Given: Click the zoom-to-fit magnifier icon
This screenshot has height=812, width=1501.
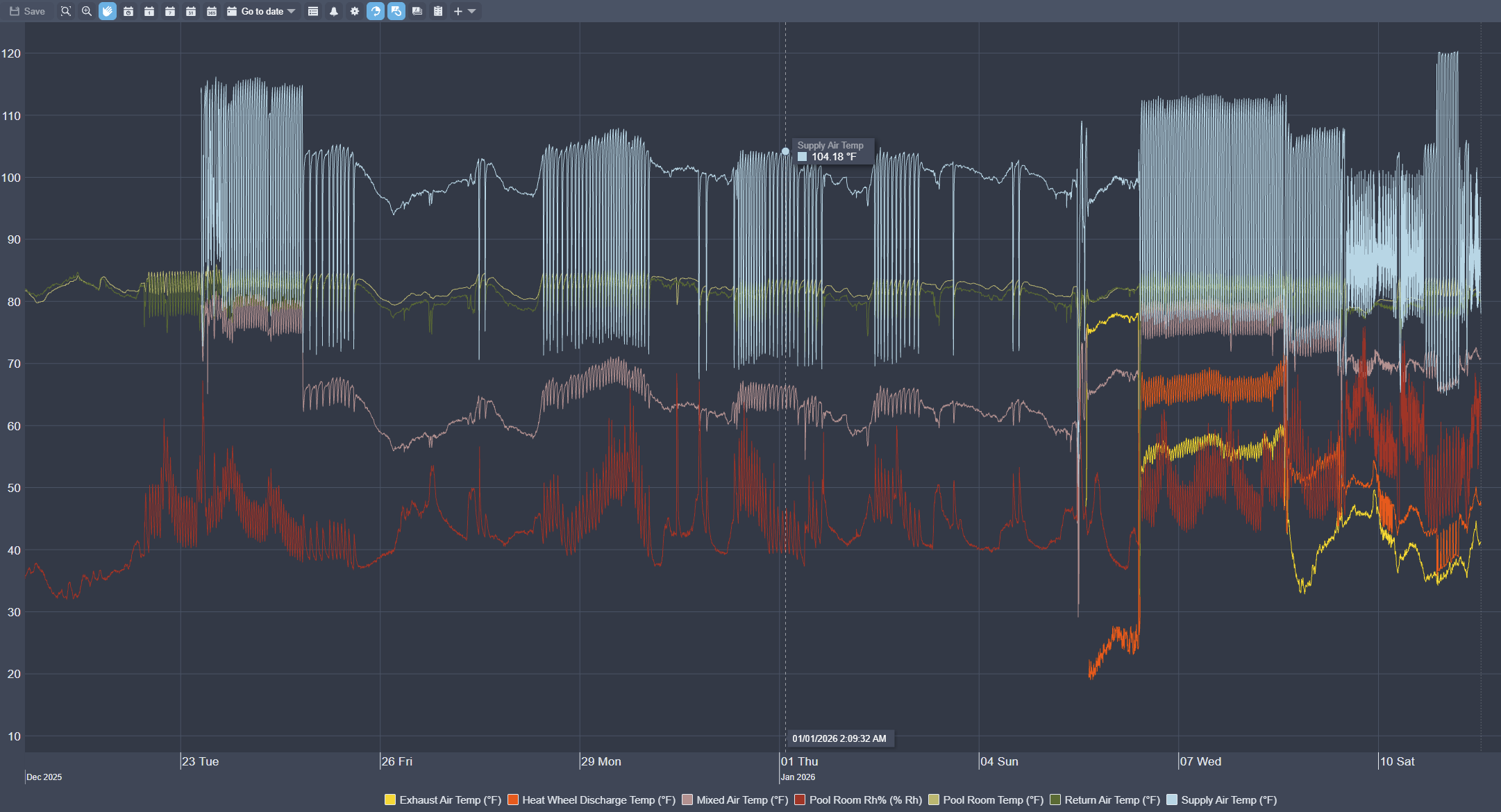Looking at the screenshot, I should coord(65,11).
